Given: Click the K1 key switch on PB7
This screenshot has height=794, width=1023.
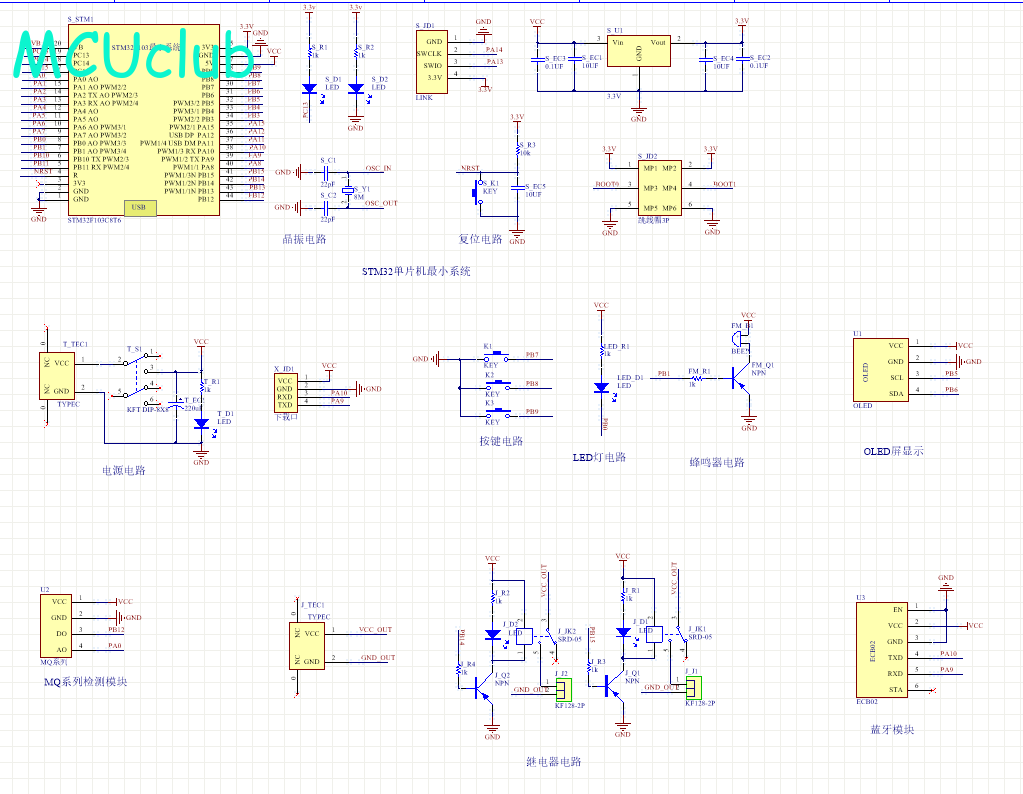Looking at the screenshot, I should 496,358.
